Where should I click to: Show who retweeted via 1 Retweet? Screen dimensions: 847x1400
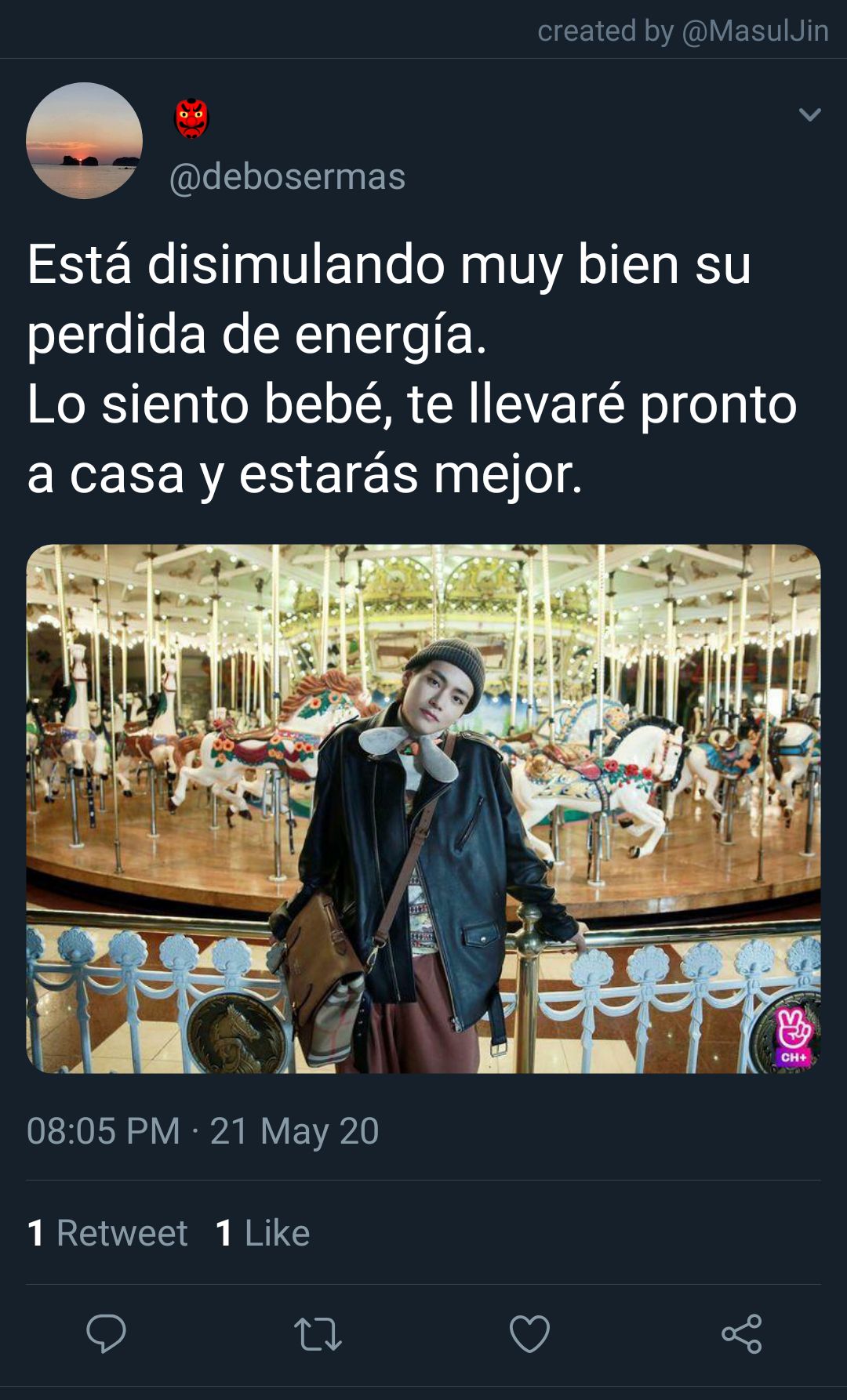click(x=107, y=1232)
